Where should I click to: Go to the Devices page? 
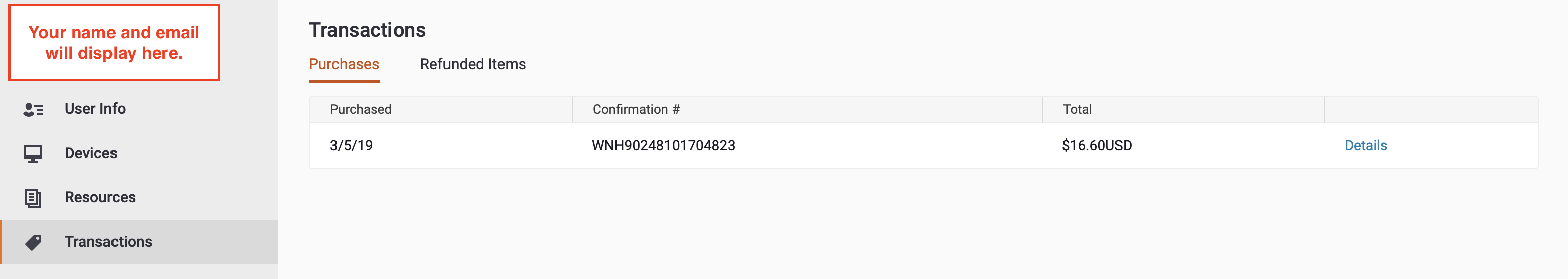coord(139,153)
